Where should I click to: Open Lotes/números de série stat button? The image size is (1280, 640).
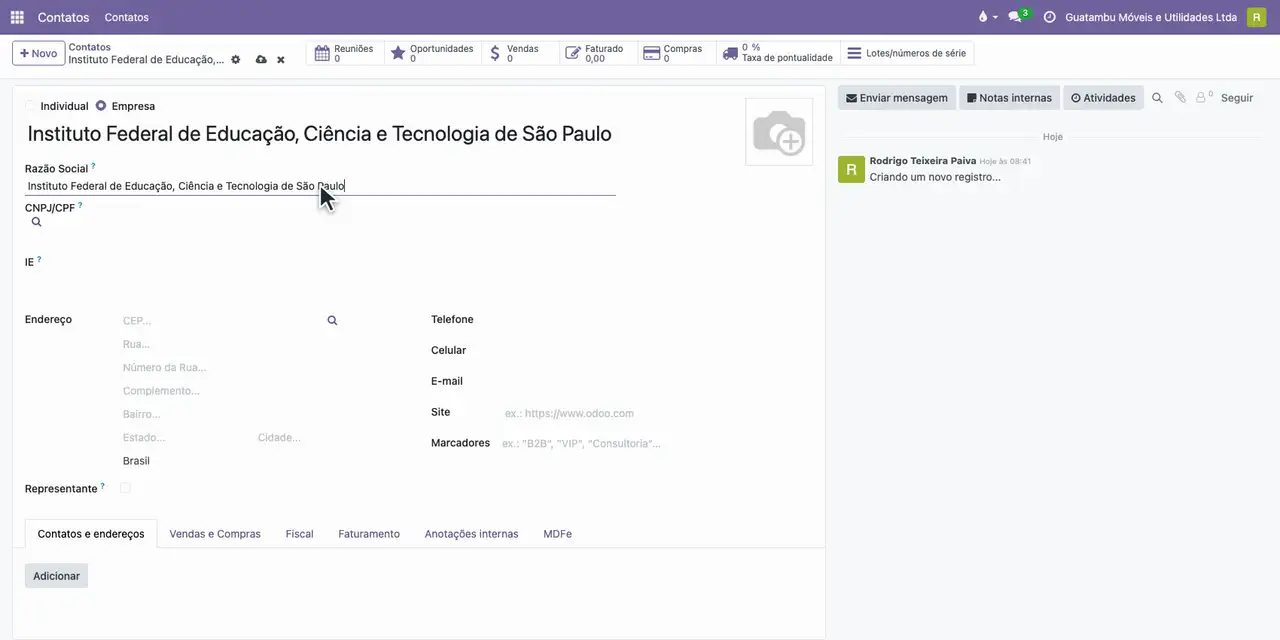(907, 53)
